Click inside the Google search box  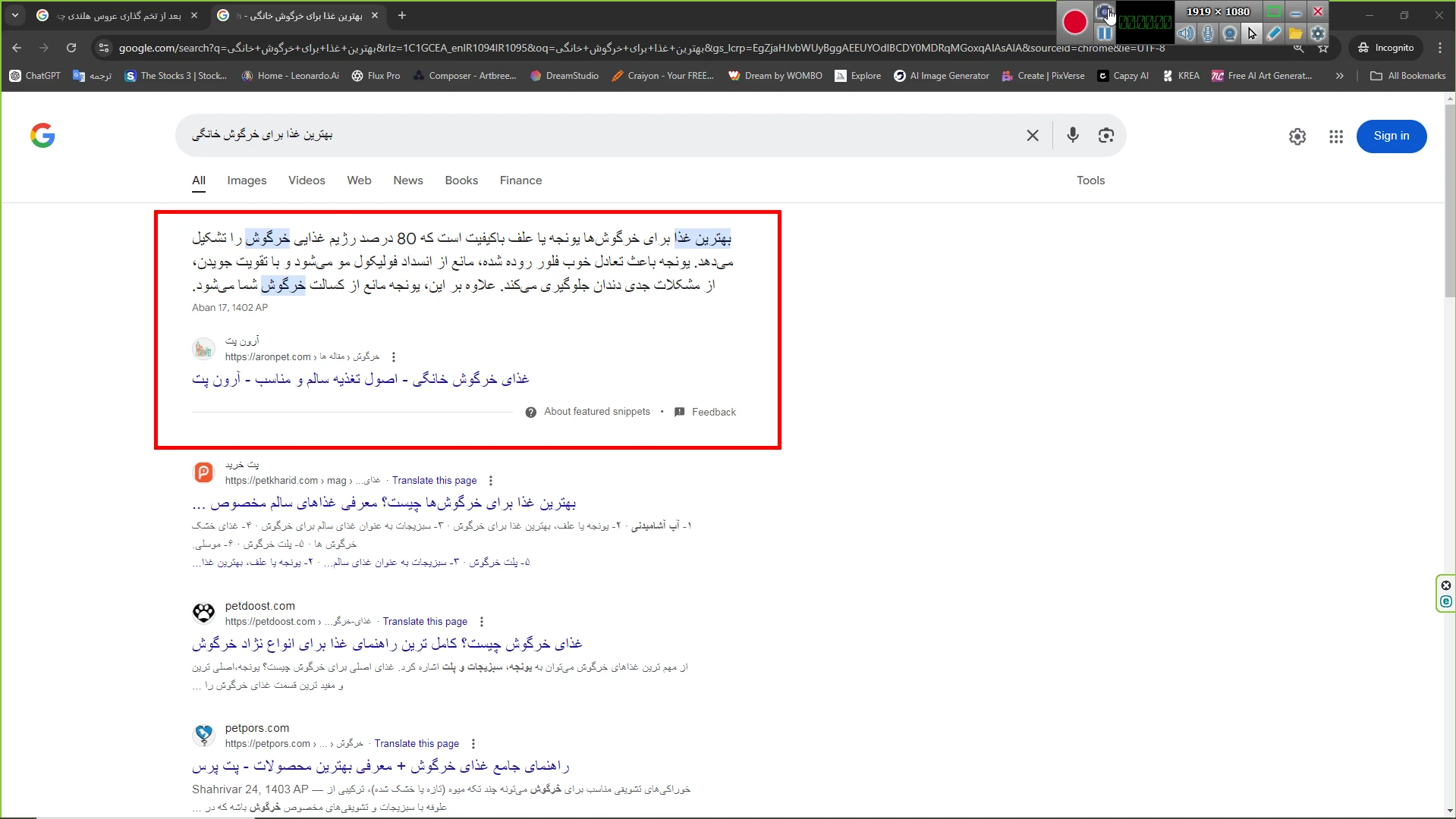[607, 135]
